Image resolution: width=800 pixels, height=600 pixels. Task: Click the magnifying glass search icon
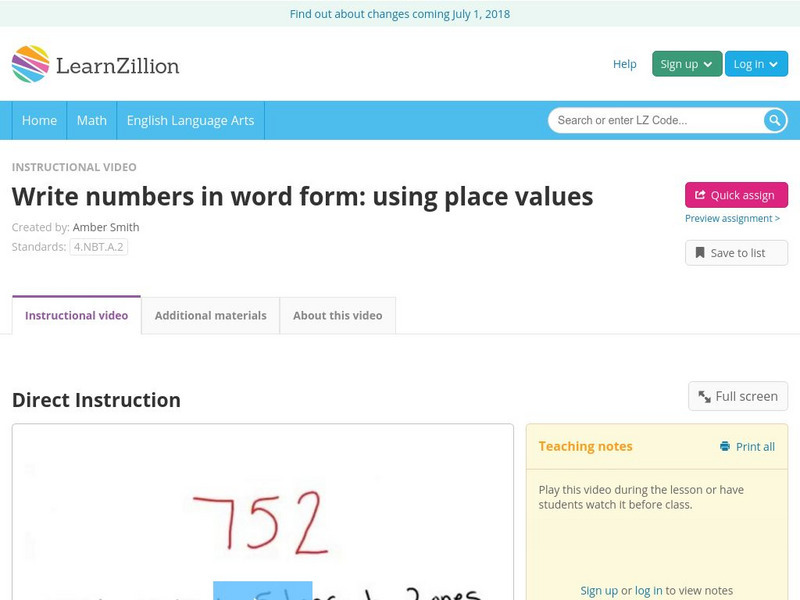coord(773,120)
